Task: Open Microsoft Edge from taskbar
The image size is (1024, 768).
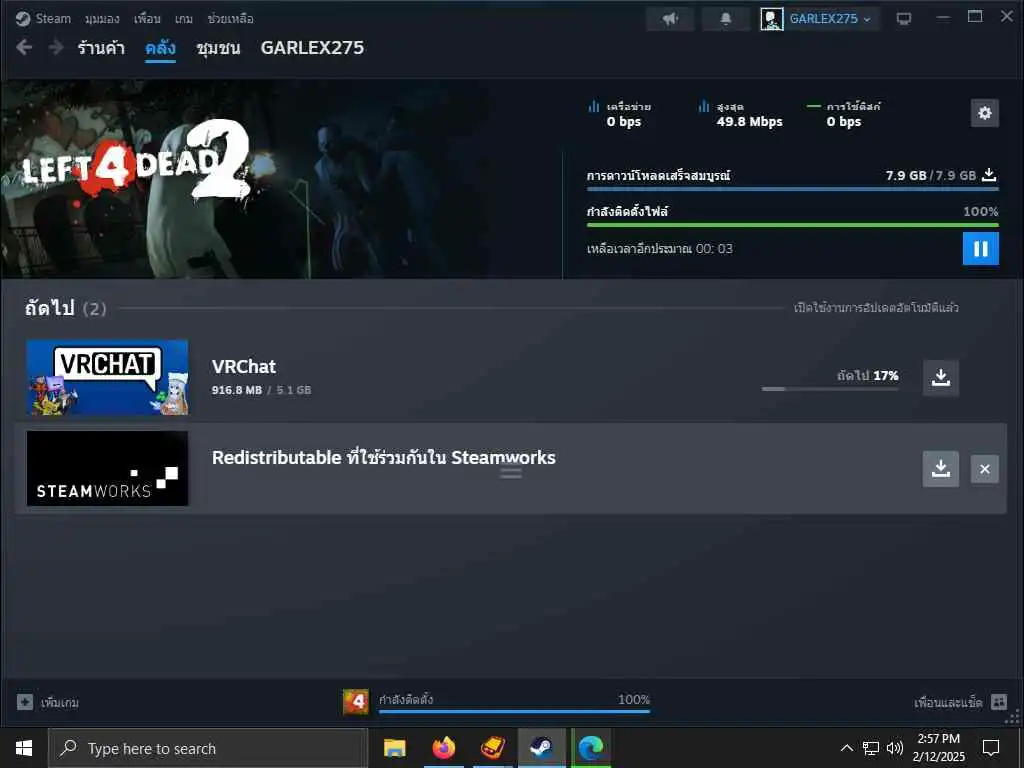Action: (590, 748)
